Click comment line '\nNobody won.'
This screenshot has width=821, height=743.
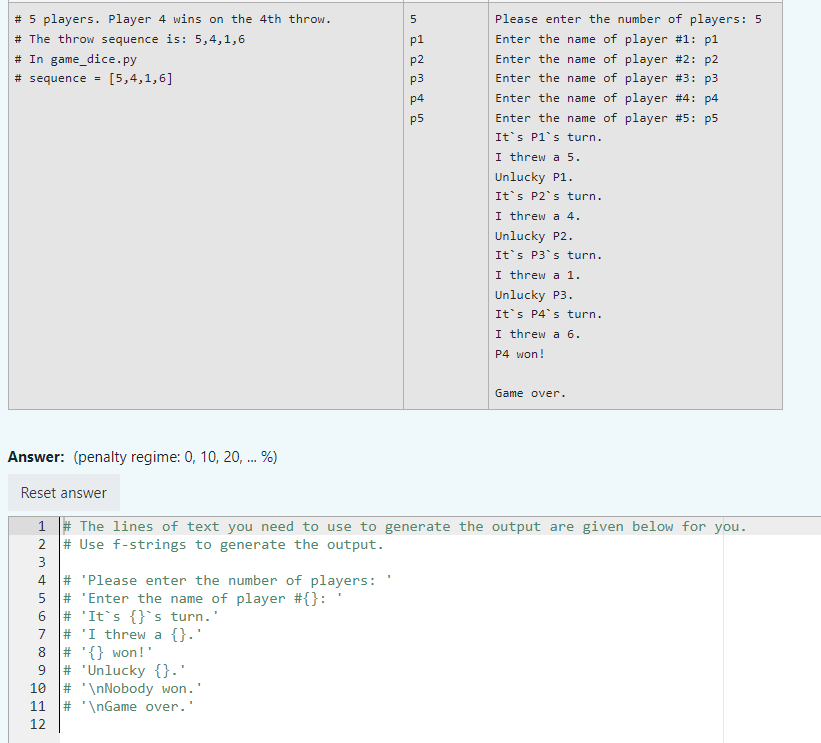pyautogui.click(x=132, y=689)
